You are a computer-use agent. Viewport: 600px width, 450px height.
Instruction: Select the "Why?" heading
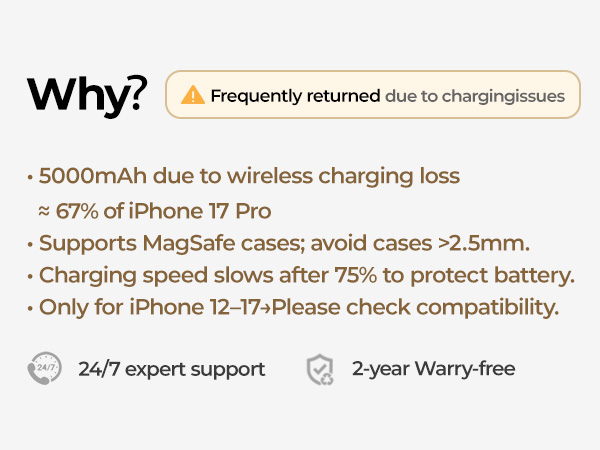[87, 95]
